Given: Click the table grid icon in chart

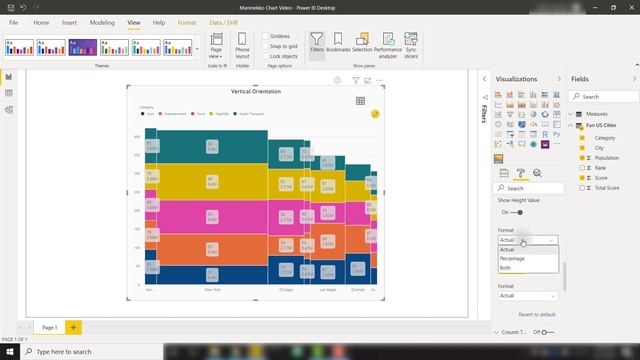Looking at the screenshot, I should [x=360, y=101].
